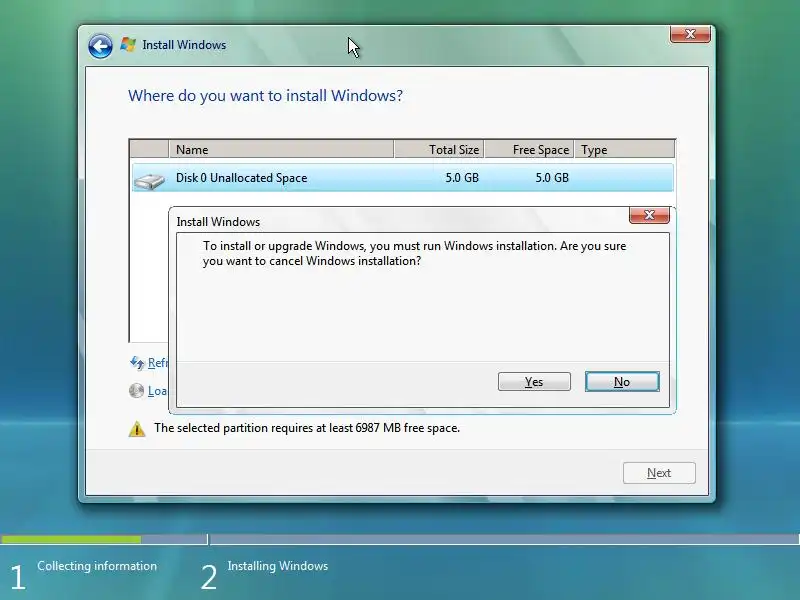
Task: Click the 5.0 GB Free Space value
Action: 552,178
